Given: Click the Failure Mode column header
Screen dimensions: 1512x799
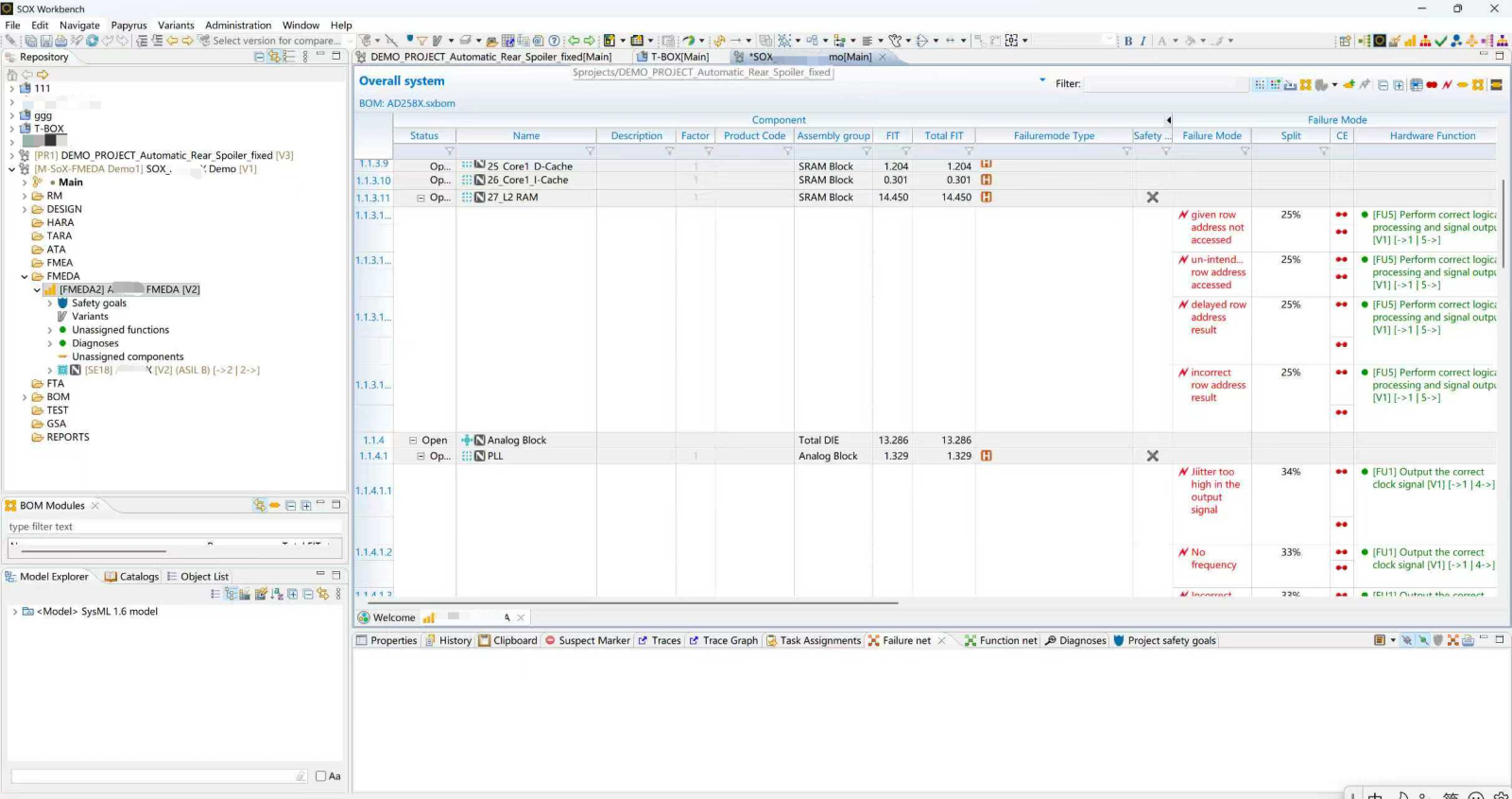Looking at the screenshot, I should pos(1211,136).
